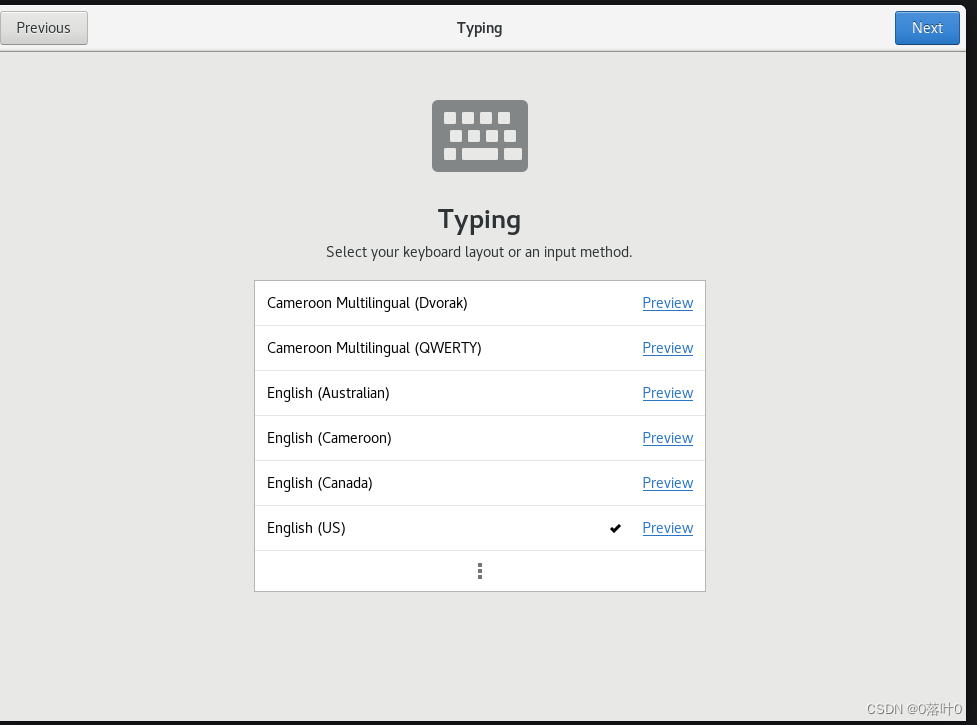Open Preview for English (Australian)
Screen dimensions: 977x725
point(667,393)
